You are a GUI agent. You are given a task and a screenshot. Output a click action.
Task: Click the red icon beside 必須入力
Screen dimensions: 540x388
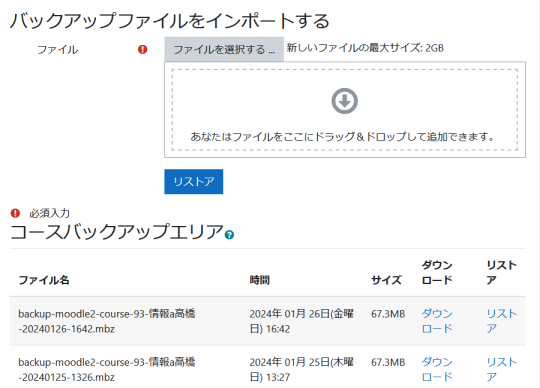point(15,213)
